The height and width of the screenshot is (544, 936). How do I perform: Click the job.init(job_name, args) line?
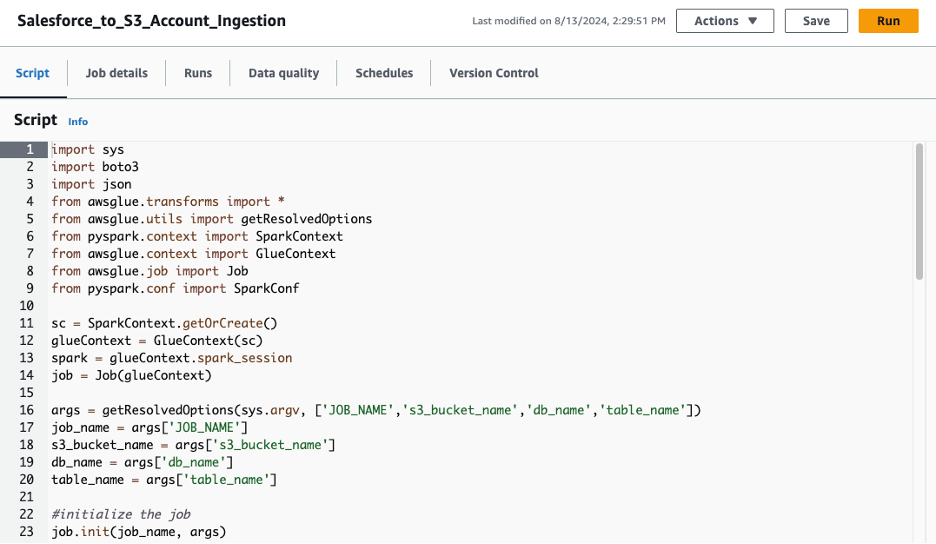(138, 531)
